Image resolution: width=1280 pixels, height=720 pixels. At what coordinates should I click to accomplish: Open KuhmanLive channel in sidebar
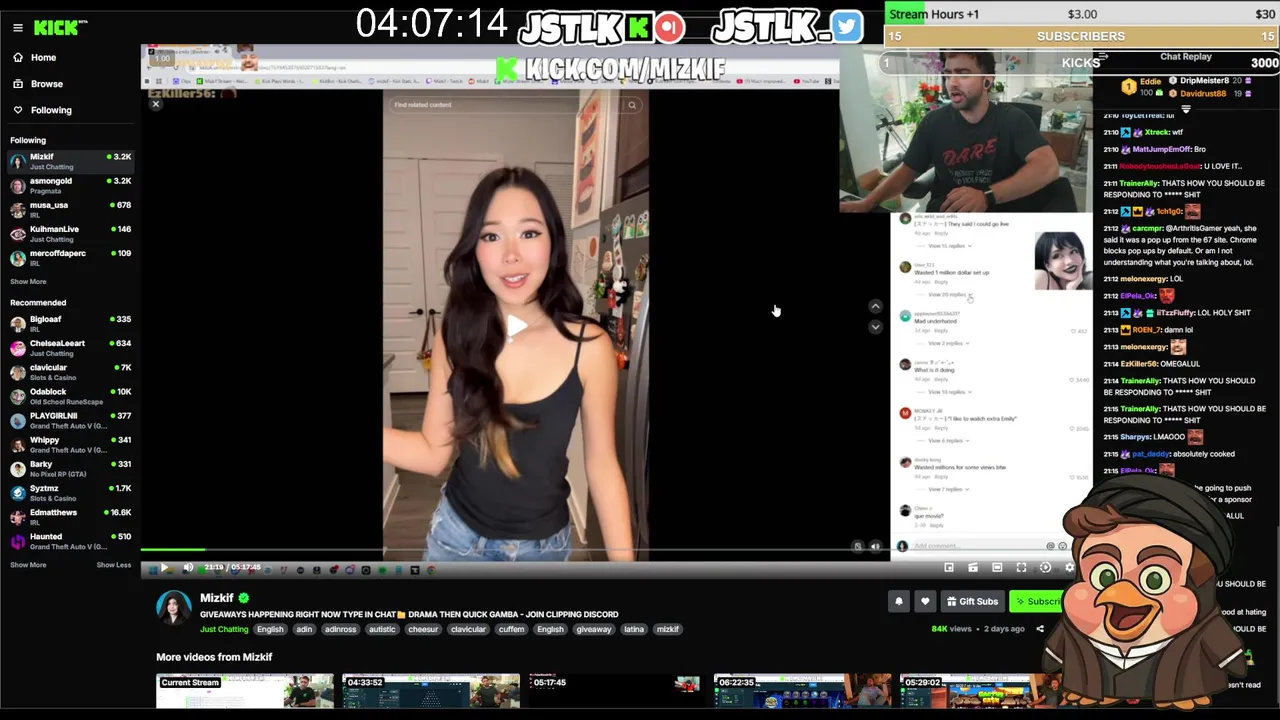pyautogui.click(x=70, y=233)
